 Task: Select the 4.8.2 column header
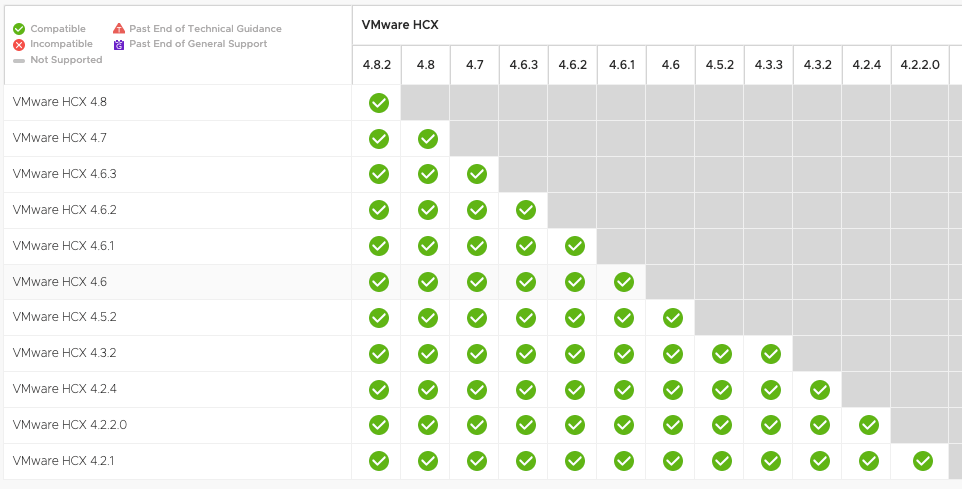(377, 65)
